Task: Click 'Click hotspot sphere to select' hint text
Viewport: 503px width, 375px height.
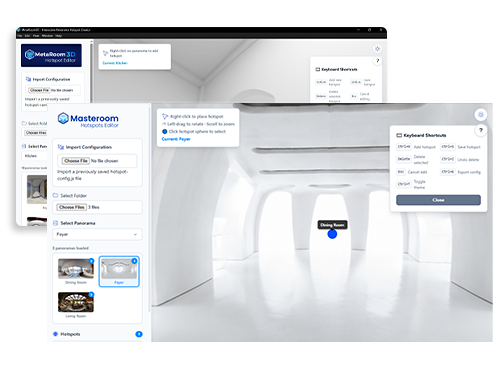Action: pos(197,131)
